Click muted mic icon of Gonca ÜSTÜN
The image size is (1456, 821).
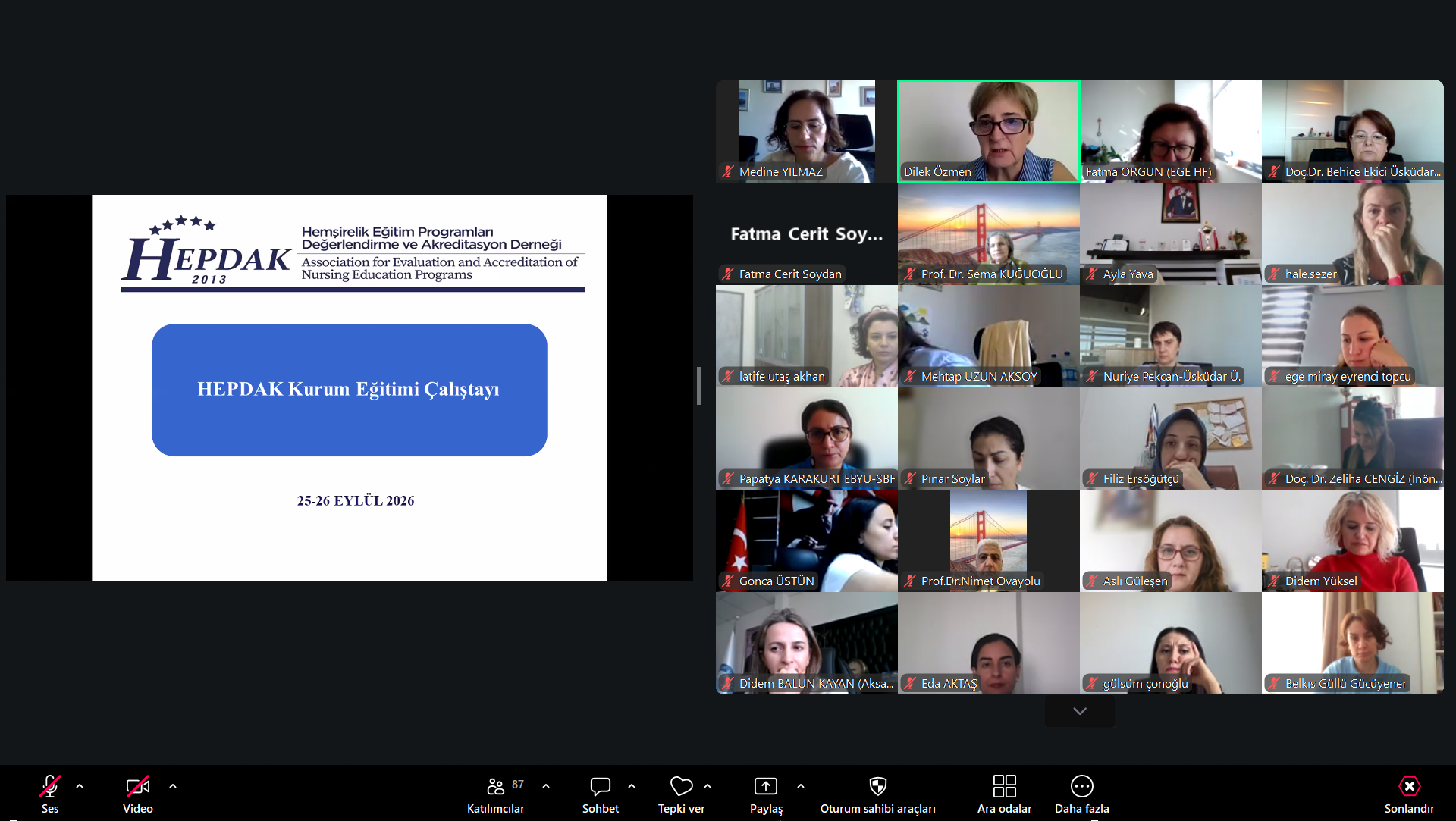click(728, 581)
